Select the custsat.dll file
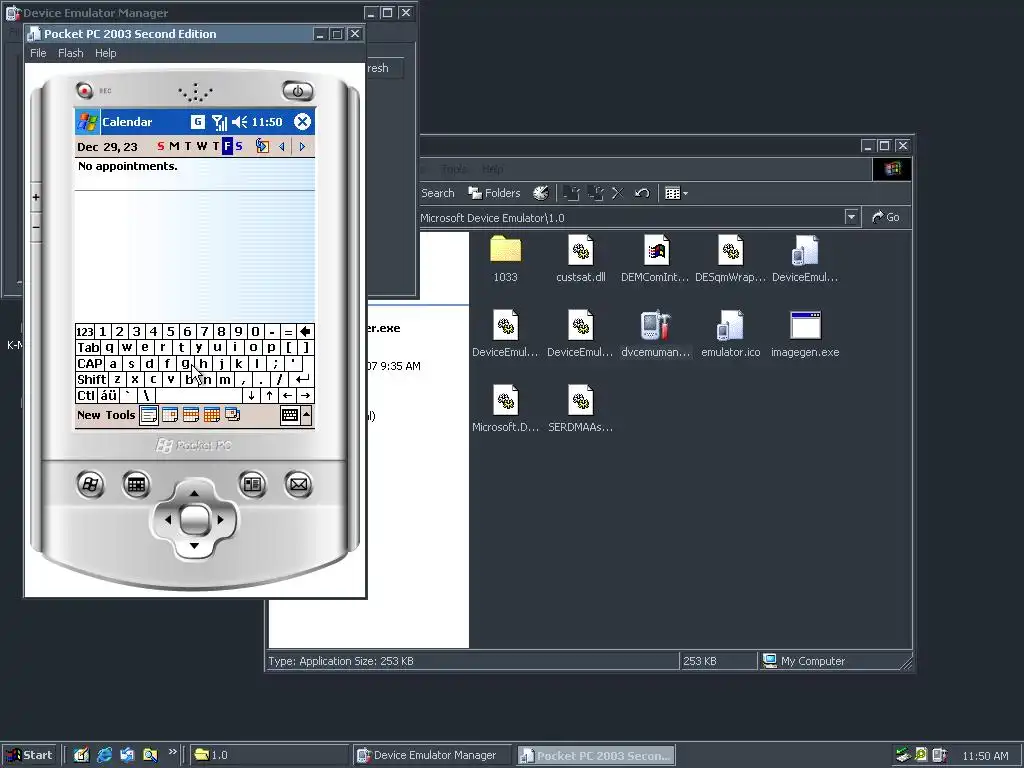The image size is (1024, 768). (x=581, y=259)
